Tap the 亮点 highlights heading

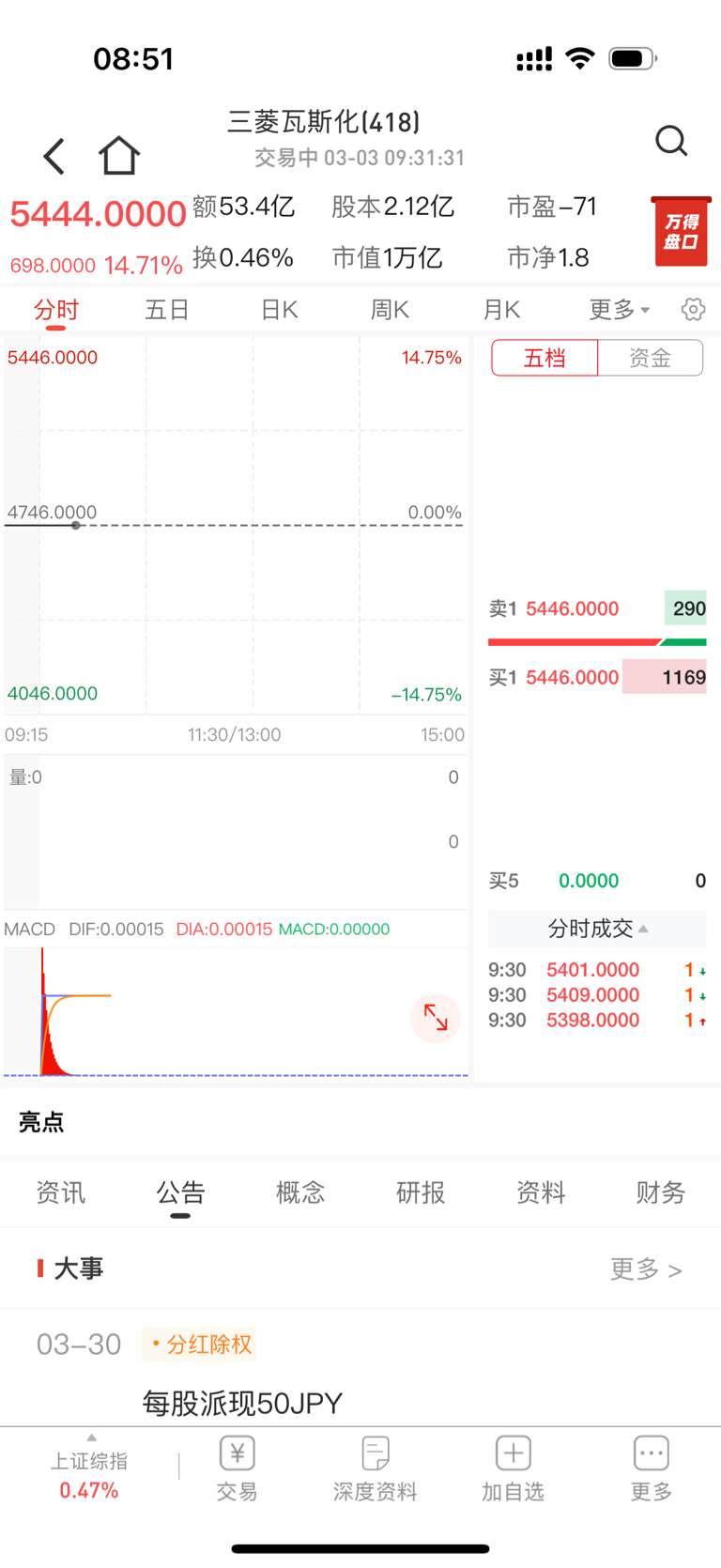pyautogui.click(x=41, y=1122)
